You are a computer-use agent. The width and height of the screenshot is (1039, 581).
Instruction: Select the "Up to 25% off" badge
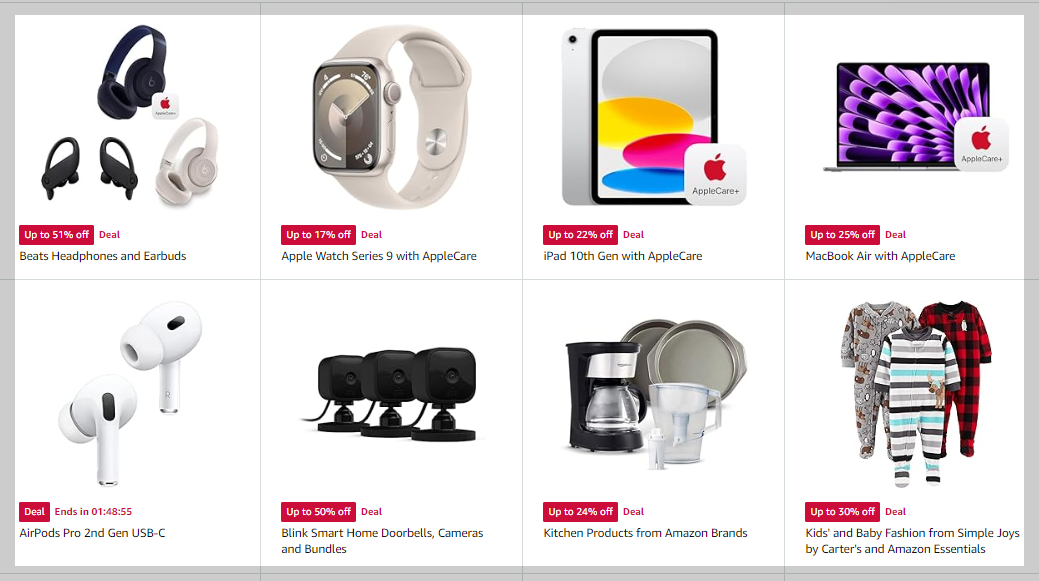[842, 235]
